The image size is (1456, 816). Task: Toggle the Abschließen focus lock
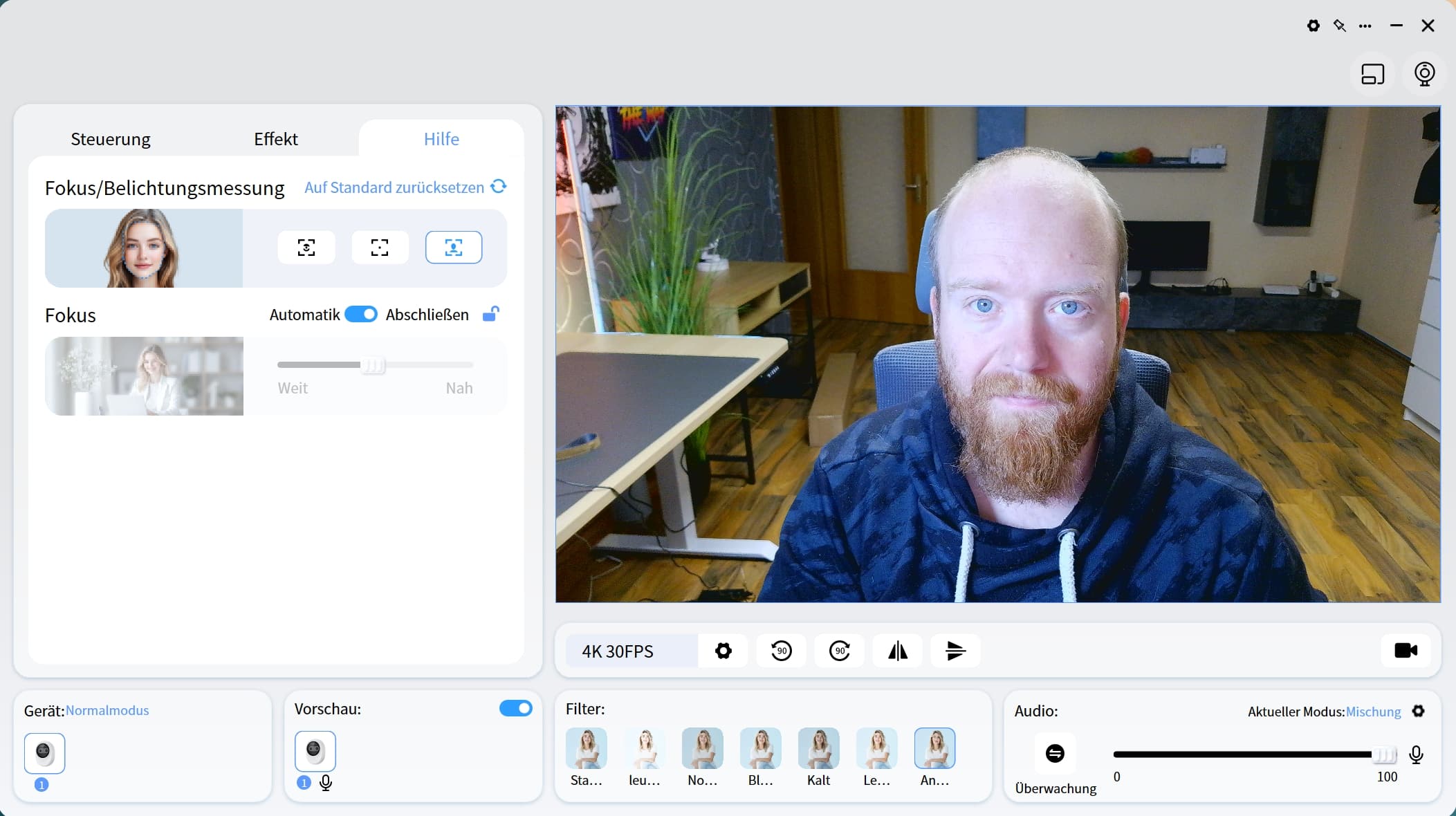pos(490,315)
